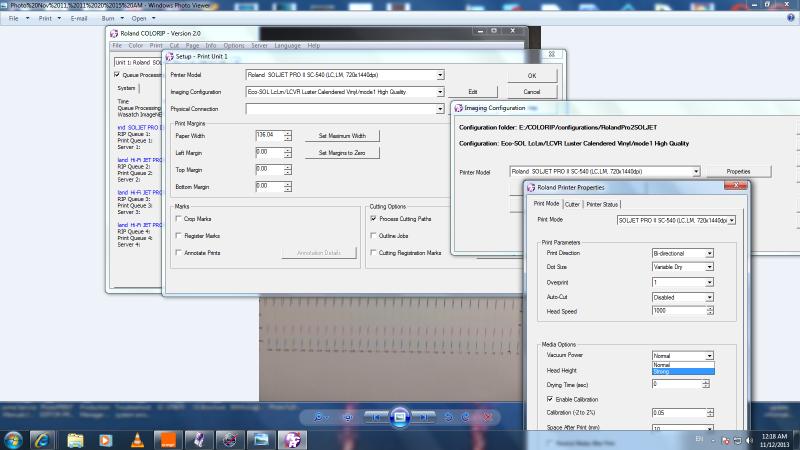Toggle Enable Calibration checkbox

(x=550, y=399)
